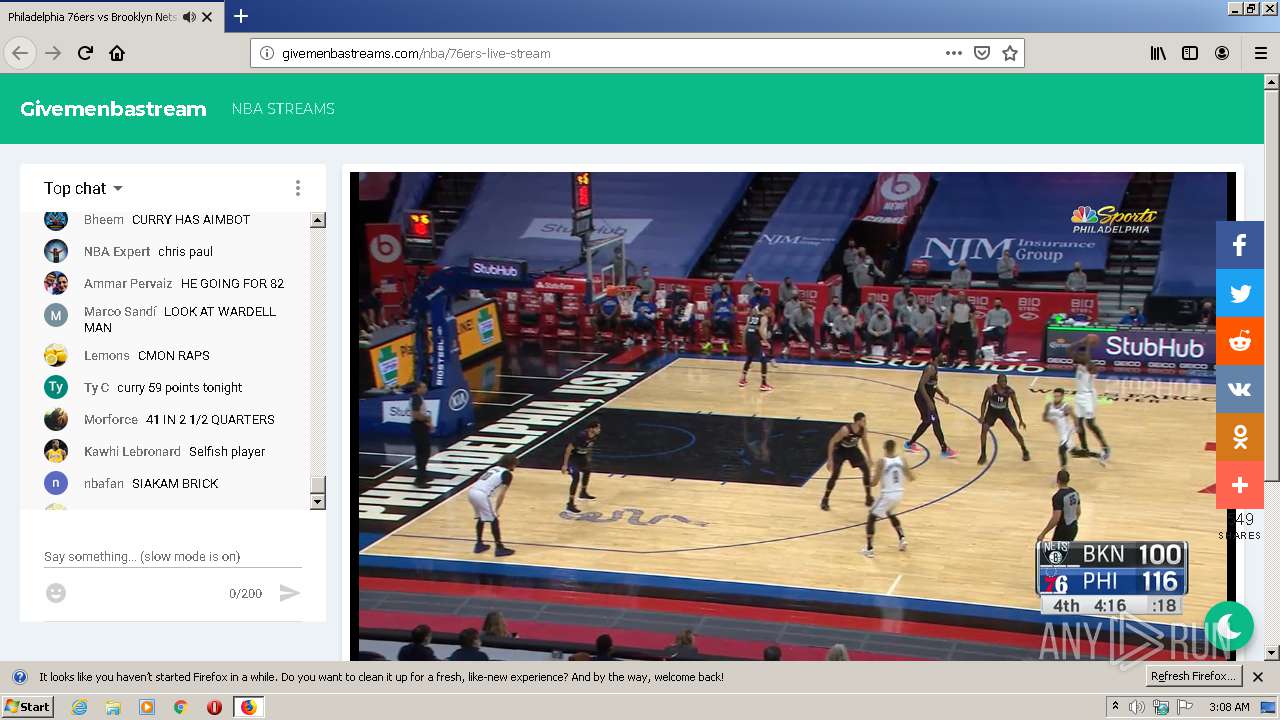Viewport: 1280px width, 720px height.
Task: Toggle dark mode moon button
Action: pos(1229,626)
